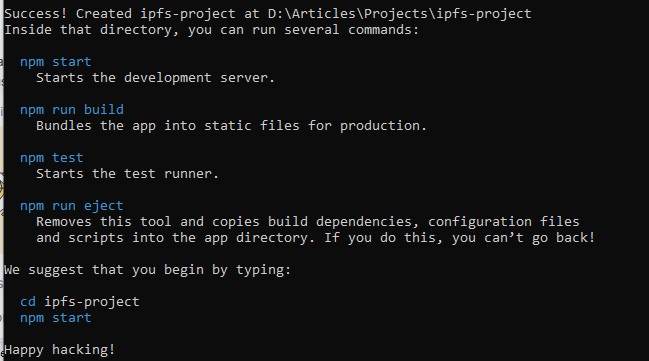Click the word 'build' in blue
The image size is (649, 361).
pos(103,110)
